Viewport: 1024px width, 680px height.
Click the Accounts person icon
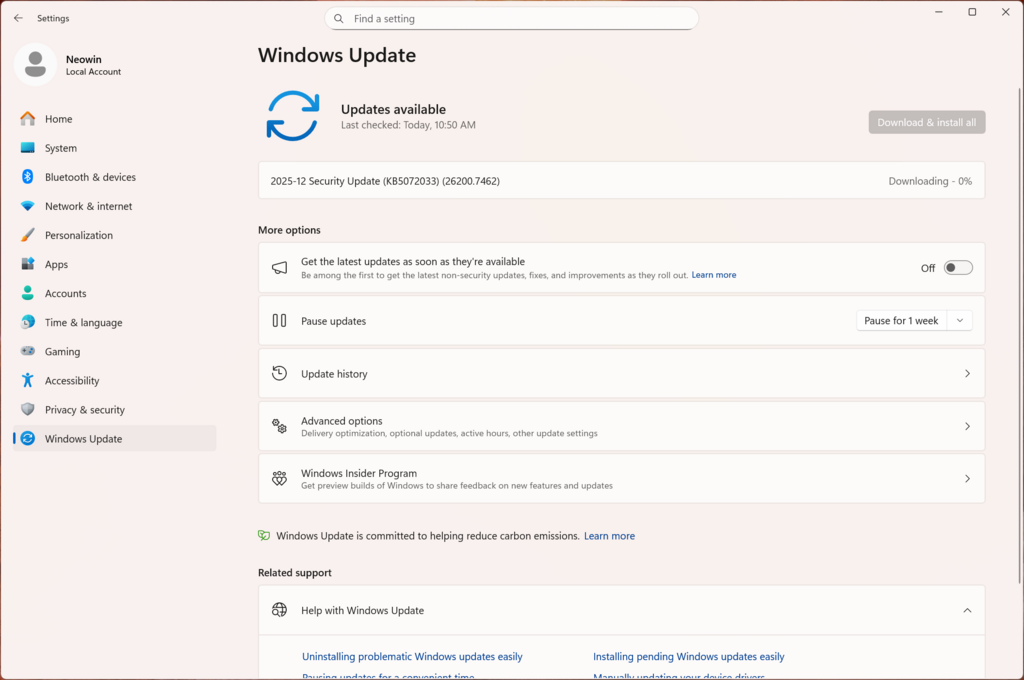click(x=27, y=293)
